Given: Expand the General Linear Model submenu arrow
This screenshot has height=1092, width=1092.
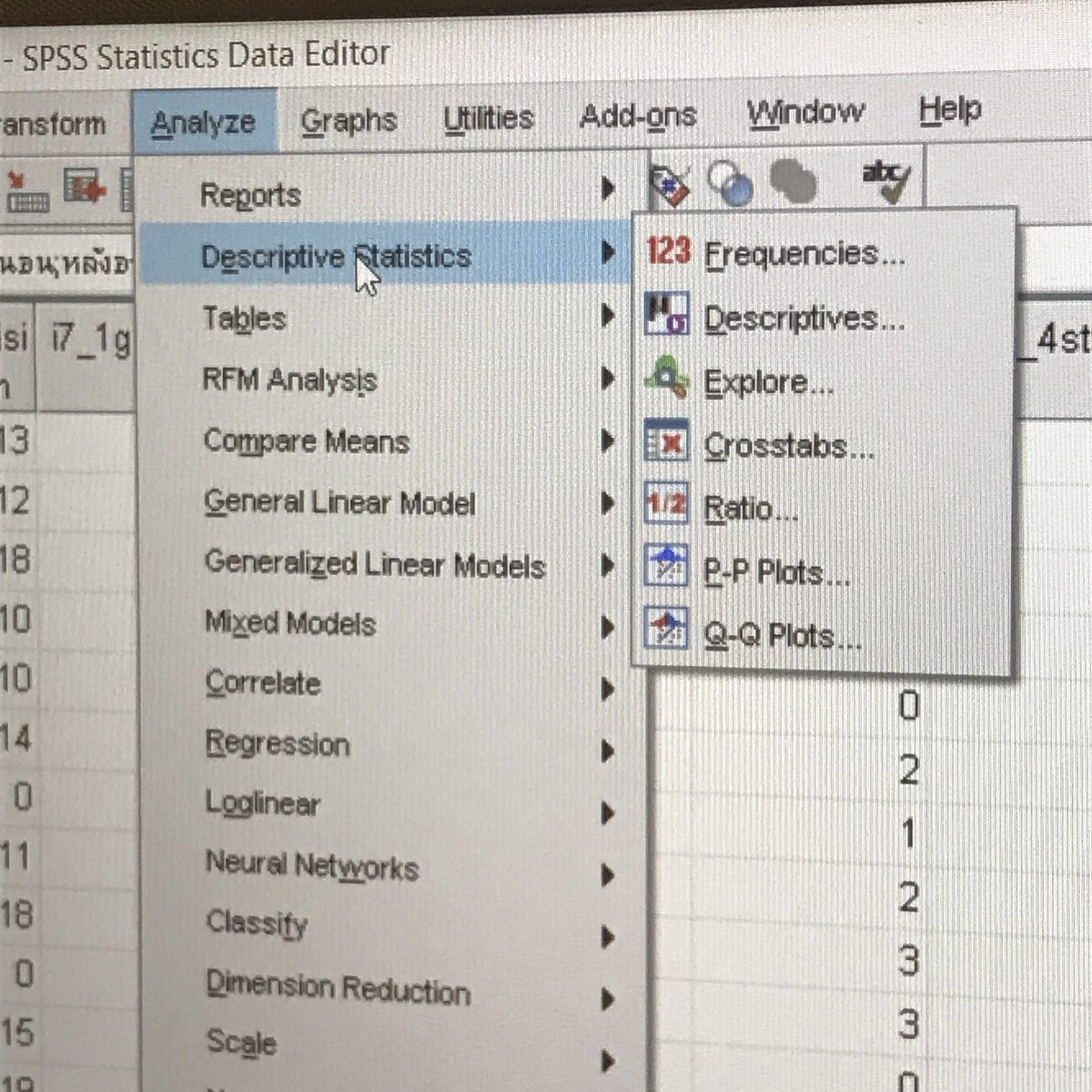Looking at the screenshot, I should (608, 502).
